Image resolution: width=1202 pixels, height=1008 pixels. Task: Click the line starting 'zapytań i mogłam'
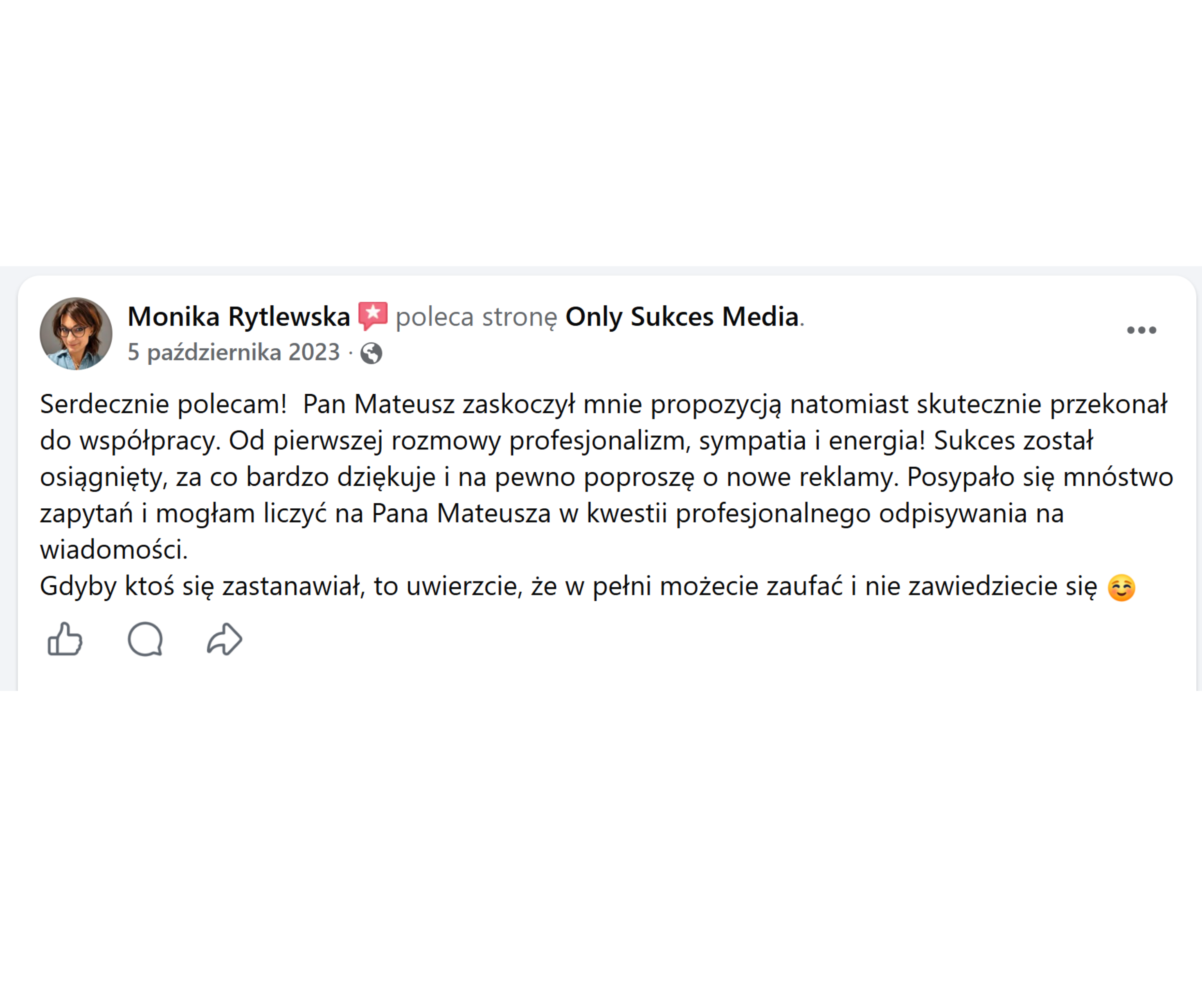coord(552,514)
